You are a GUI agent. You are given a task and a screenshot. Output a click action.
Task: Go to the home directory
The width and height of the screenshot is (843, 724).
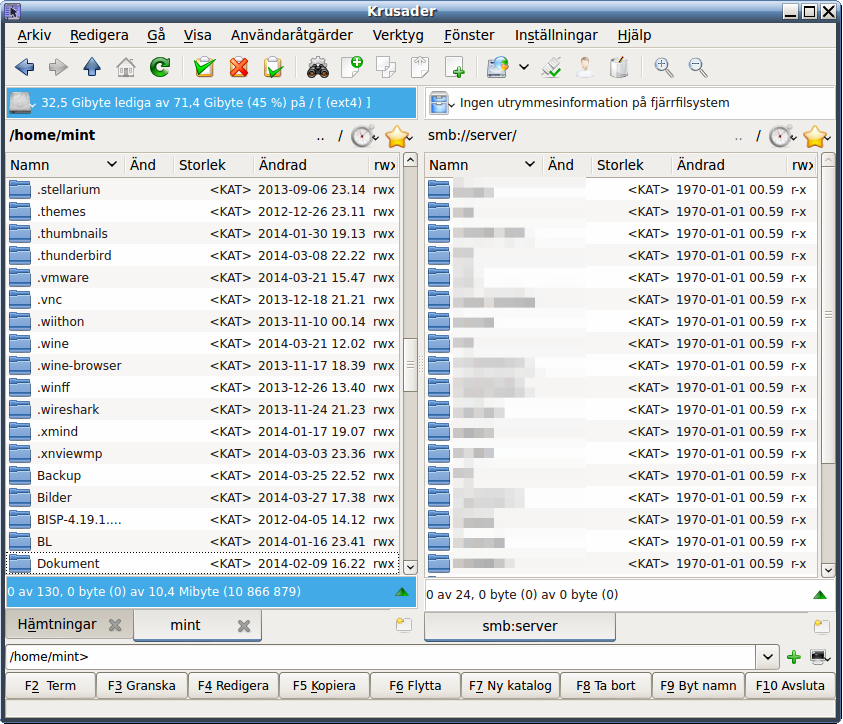(x=126, y=68)
